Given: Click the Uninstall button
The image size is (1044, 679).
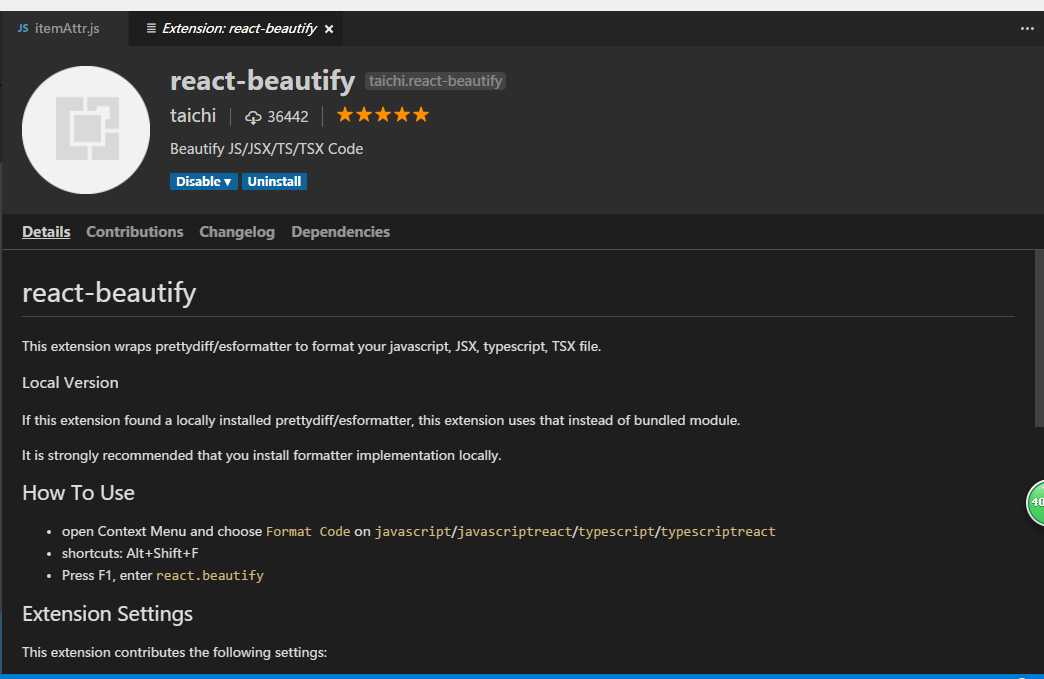Looking at the screenshot, I should (x=274, y=182).
